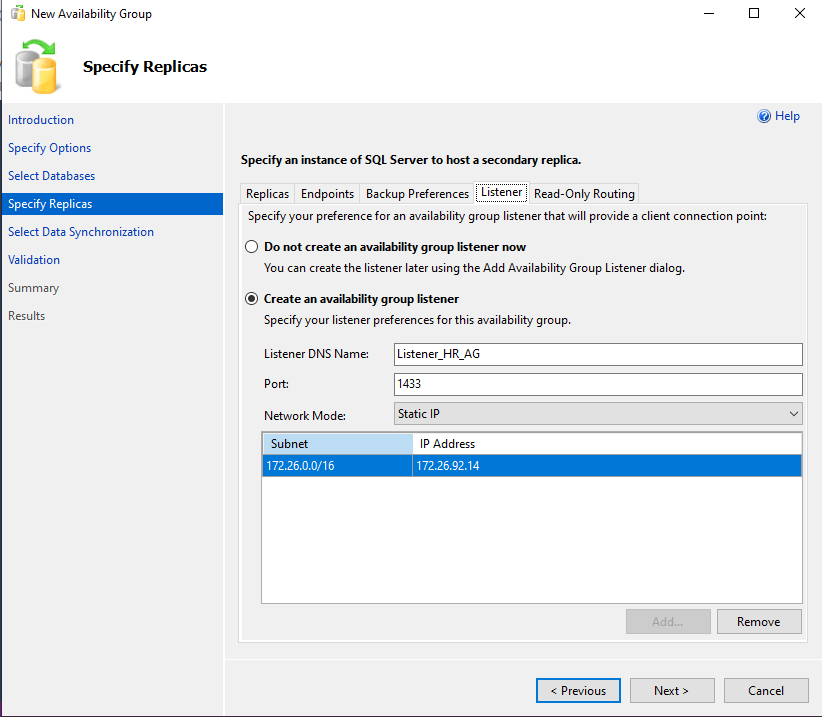Screen dimensions: 822x717
Task: Select the 172.26.0.0/16 subnet row
Action: [337, 466]
